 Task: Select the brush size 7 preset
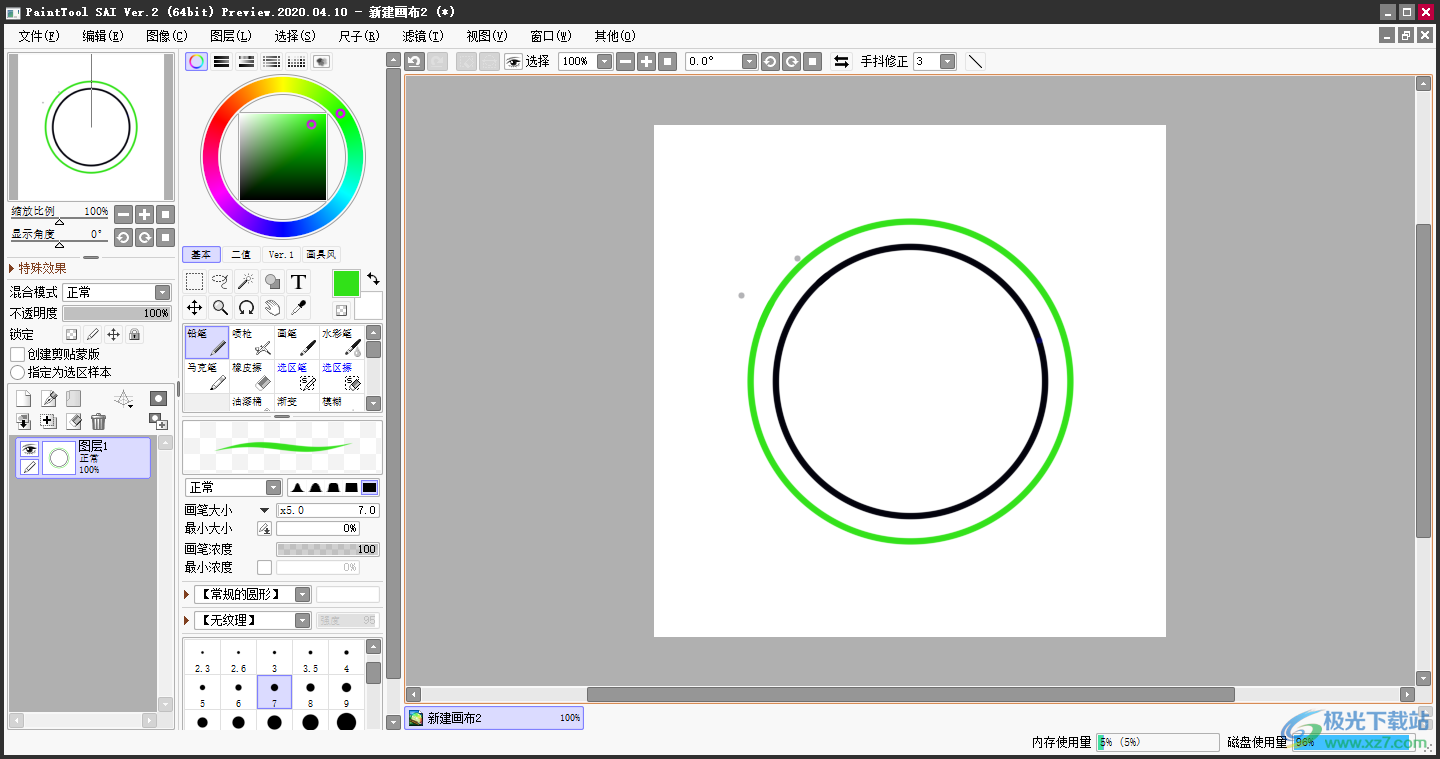point(274,692)
